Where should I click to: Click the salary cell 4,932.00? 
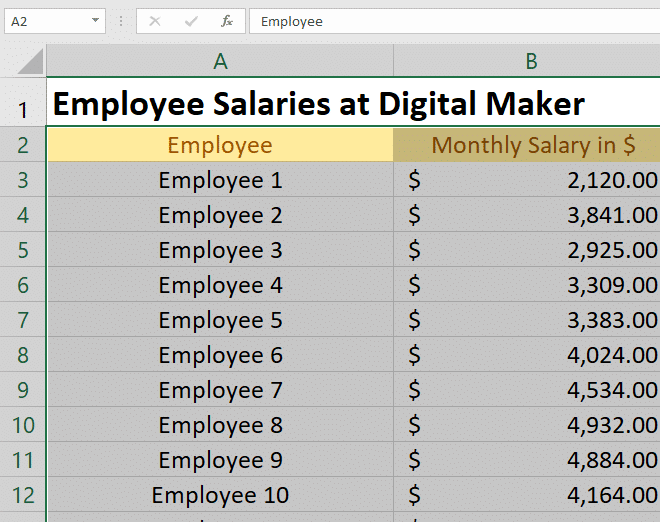coord(527,424)
